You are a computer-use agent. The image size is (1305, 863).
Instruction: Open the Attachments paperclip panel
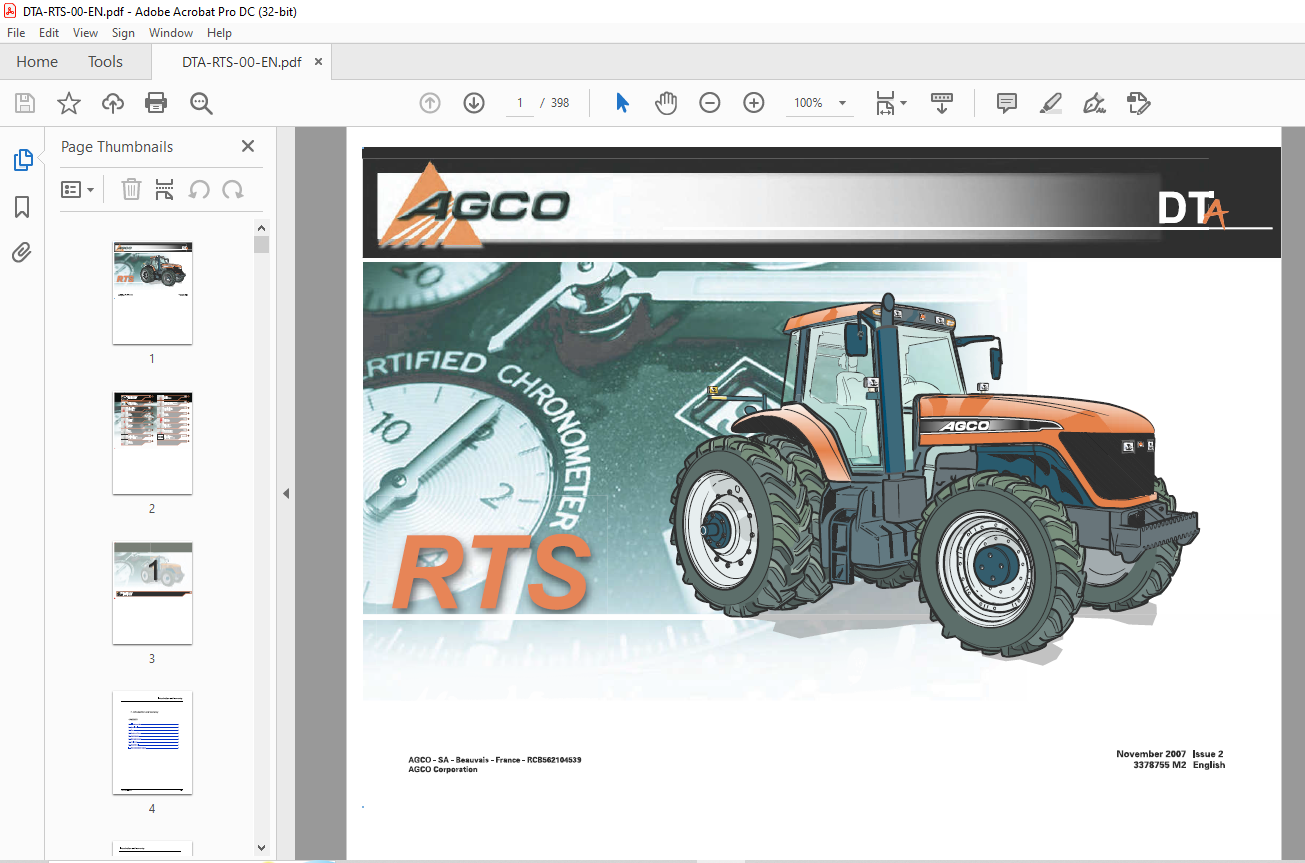[22, 253]
